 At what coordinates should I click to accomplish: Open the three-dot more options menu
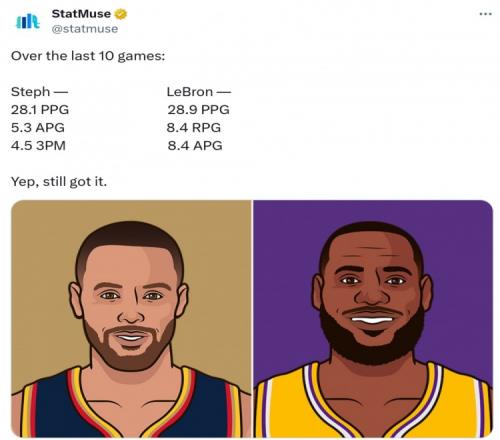pyautogui.click(x=485, y=14)
